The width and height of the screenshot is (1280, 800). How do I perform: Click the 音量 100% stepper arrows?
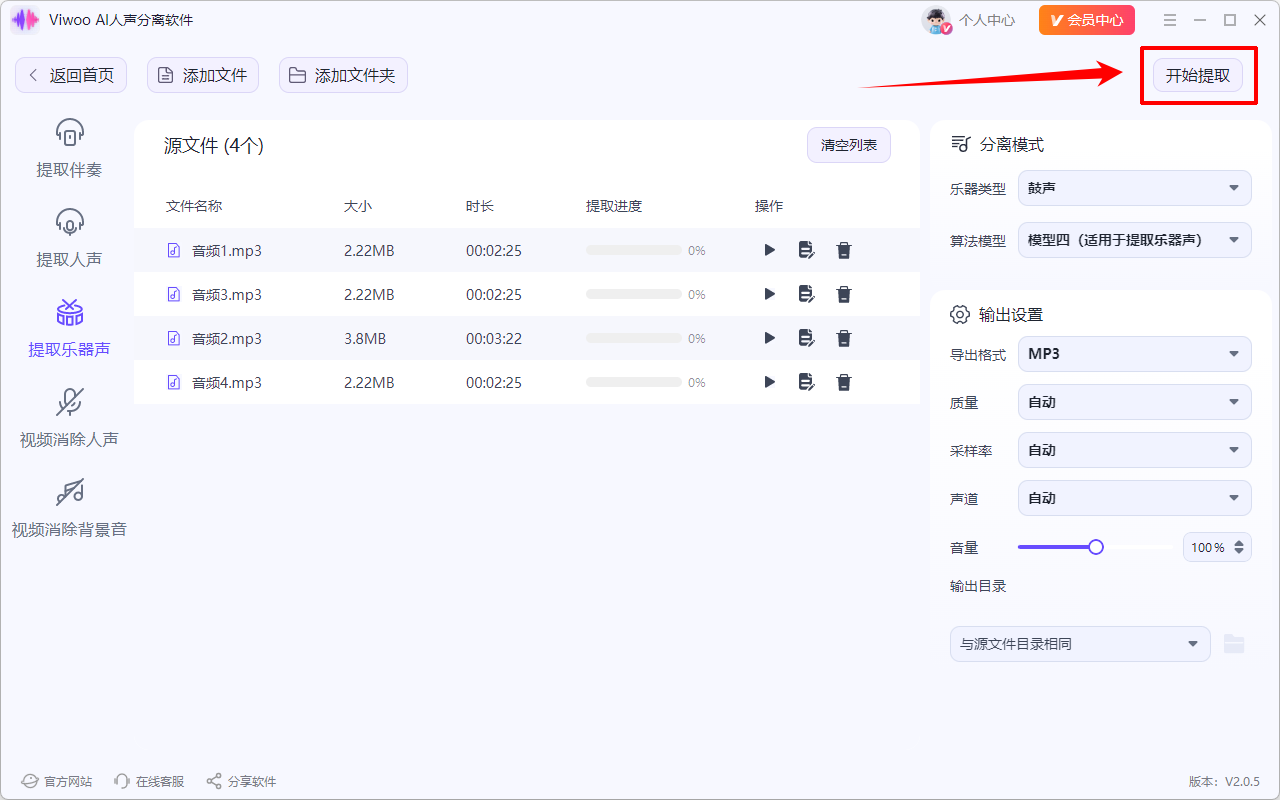click(1240, 547)
